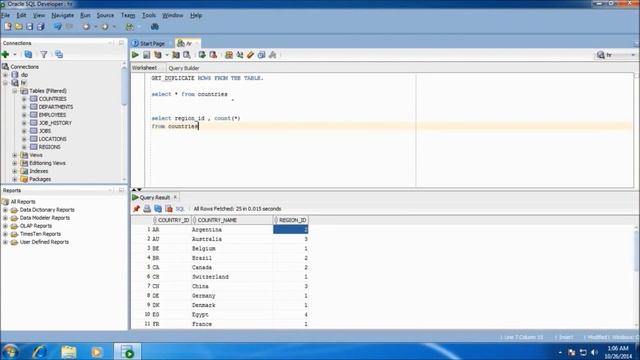Viewport: 640px width, 360px height.
Task: Click the 'Argentina' cell
Action: coord(207,230)
